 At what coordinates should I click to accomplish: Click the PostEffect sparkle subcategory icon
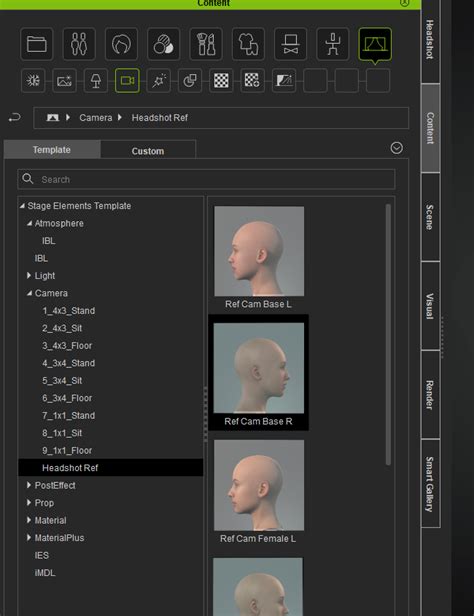[x=159, y=81]
